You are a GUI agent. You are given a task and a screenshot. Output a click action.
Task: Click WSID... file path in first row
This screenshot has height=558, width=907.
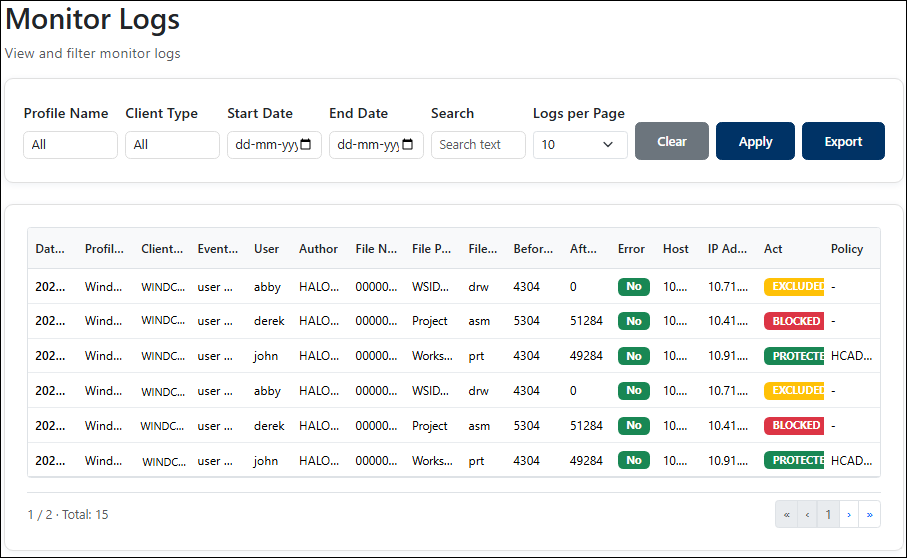click(x=430, y=286)
